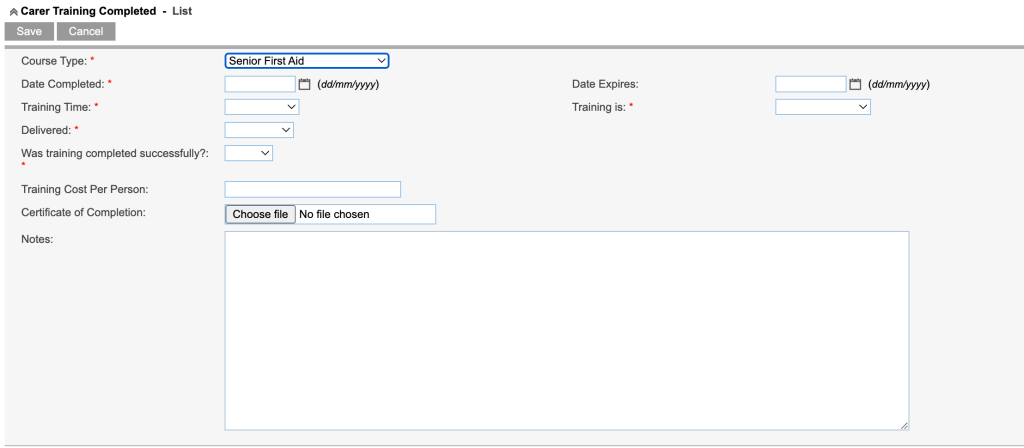Click the 'Training Time:' label

56,106
